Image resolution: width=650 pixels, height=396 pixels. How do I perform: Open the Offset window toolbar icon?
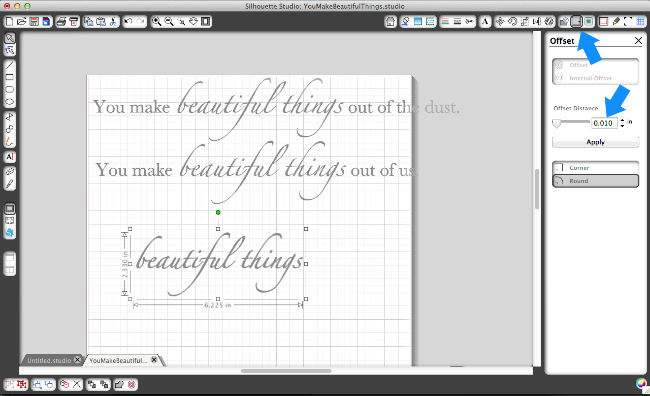[576, 21]
